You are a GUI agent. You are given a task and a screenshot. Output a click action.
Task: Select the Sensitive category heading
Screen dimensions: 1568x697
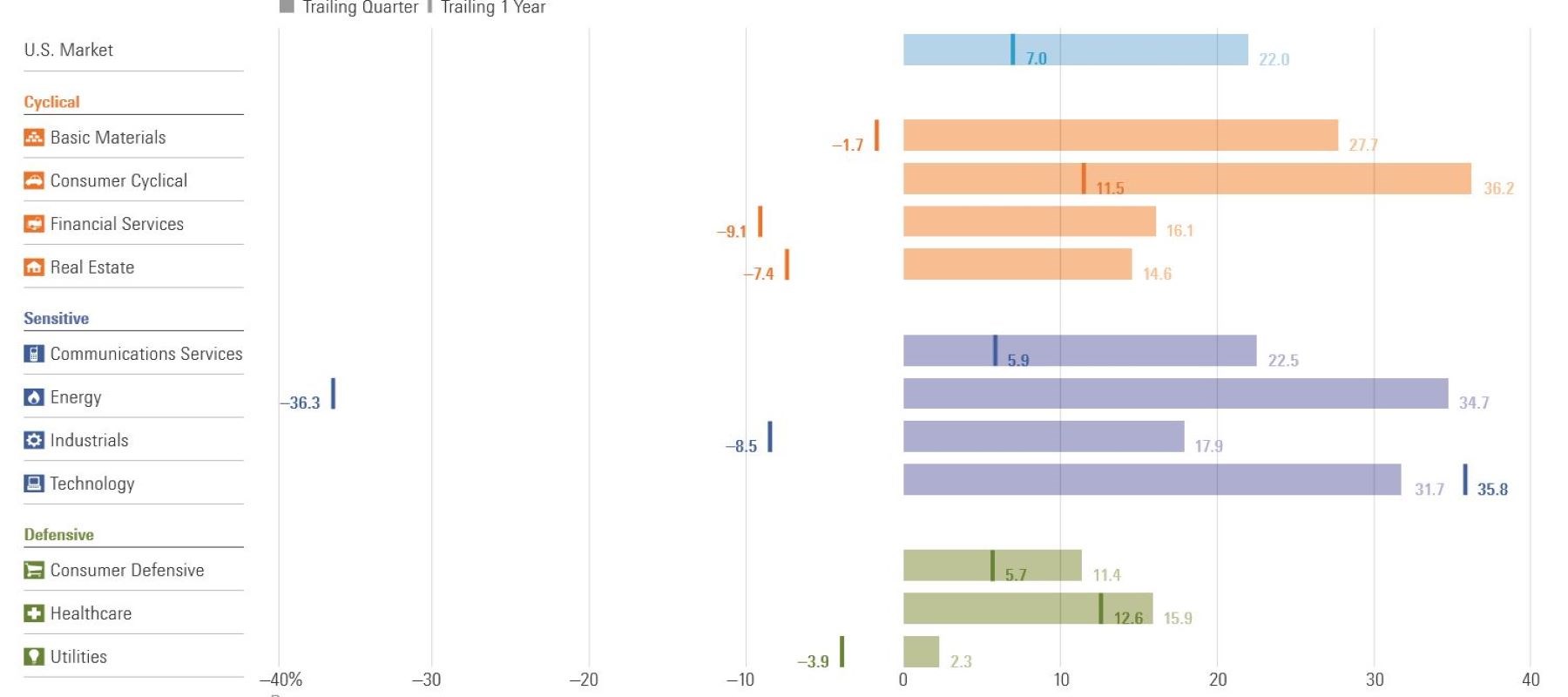coord(57,319)
